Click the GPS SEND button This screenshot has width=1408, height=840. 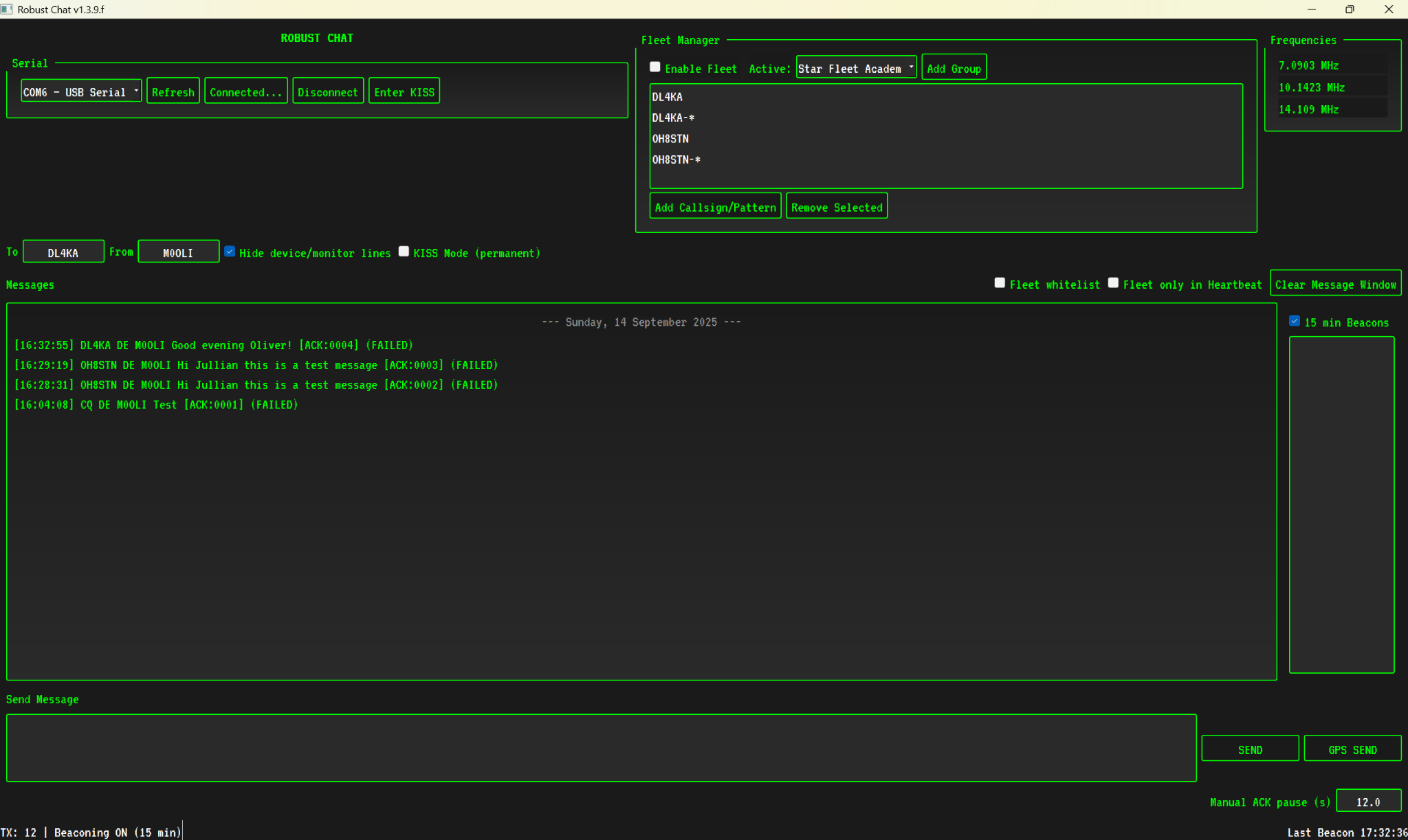[1352, 749]
